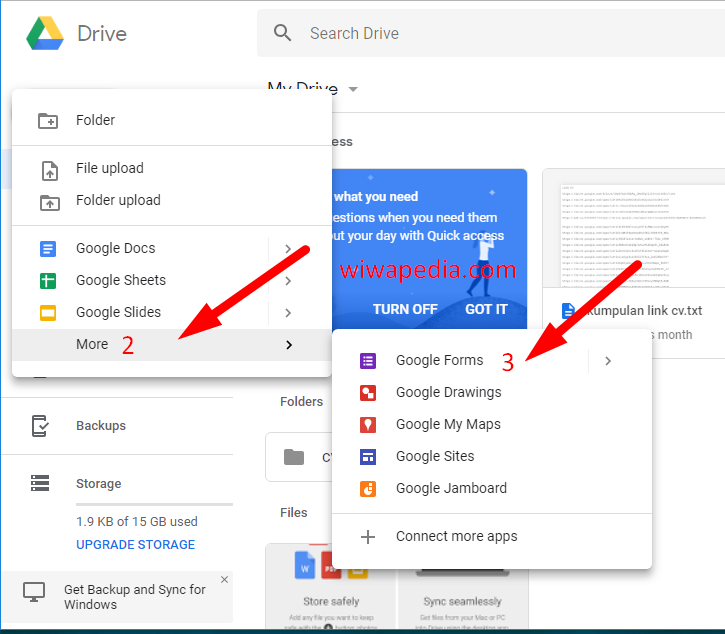Click the gray folder icon under Folders
Screen dimensions: 725x634
tap(294, 457)
